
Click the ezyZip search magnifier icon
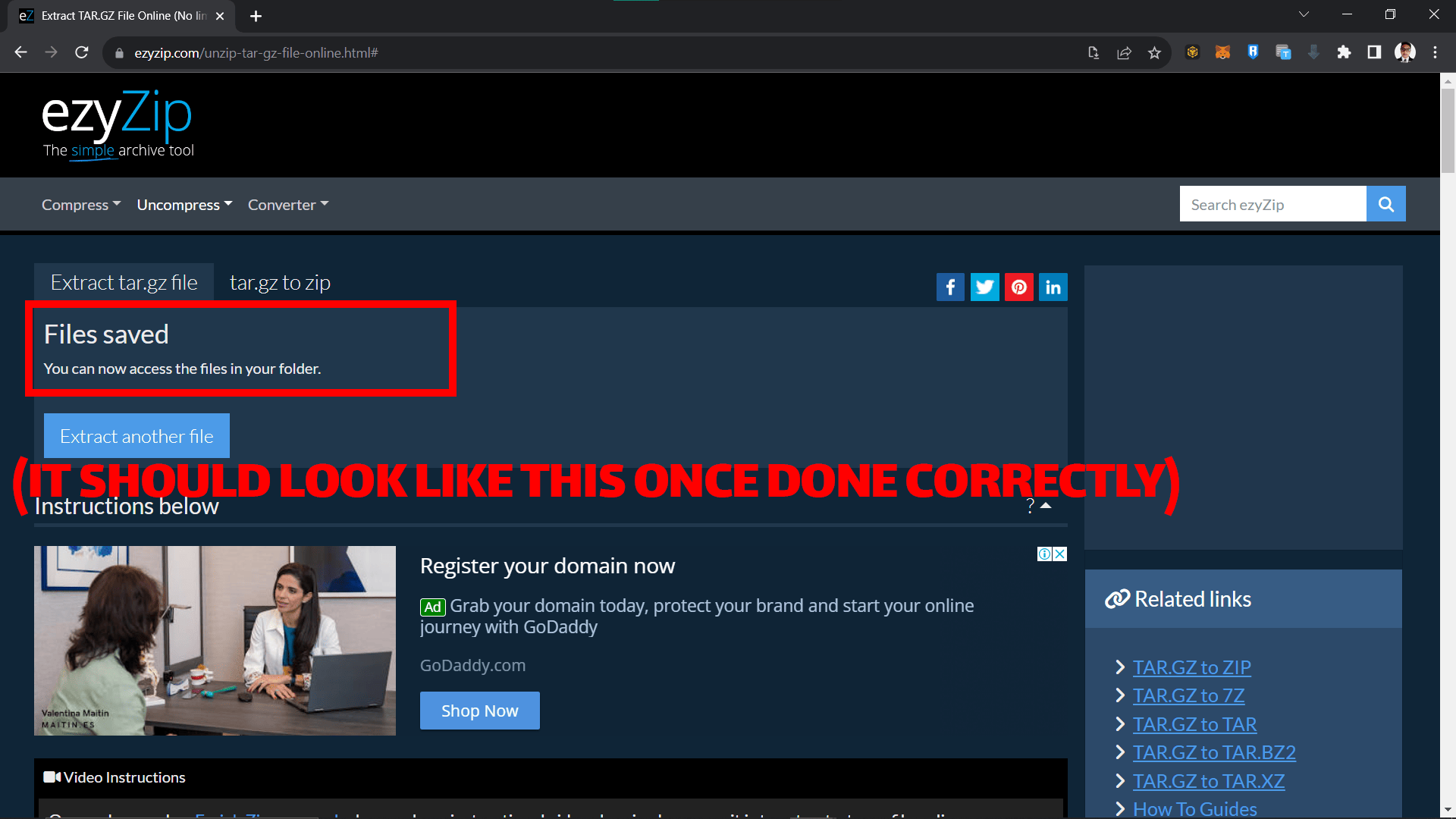click(1385, 203)
